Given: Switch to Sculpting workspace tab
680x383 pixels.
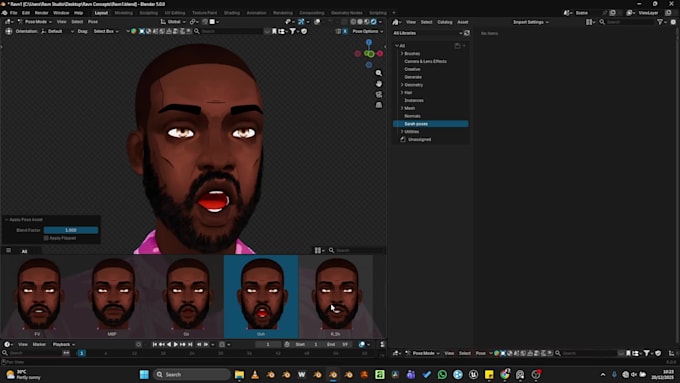Looking at the screenshot, I should click(x=149, y=13).
